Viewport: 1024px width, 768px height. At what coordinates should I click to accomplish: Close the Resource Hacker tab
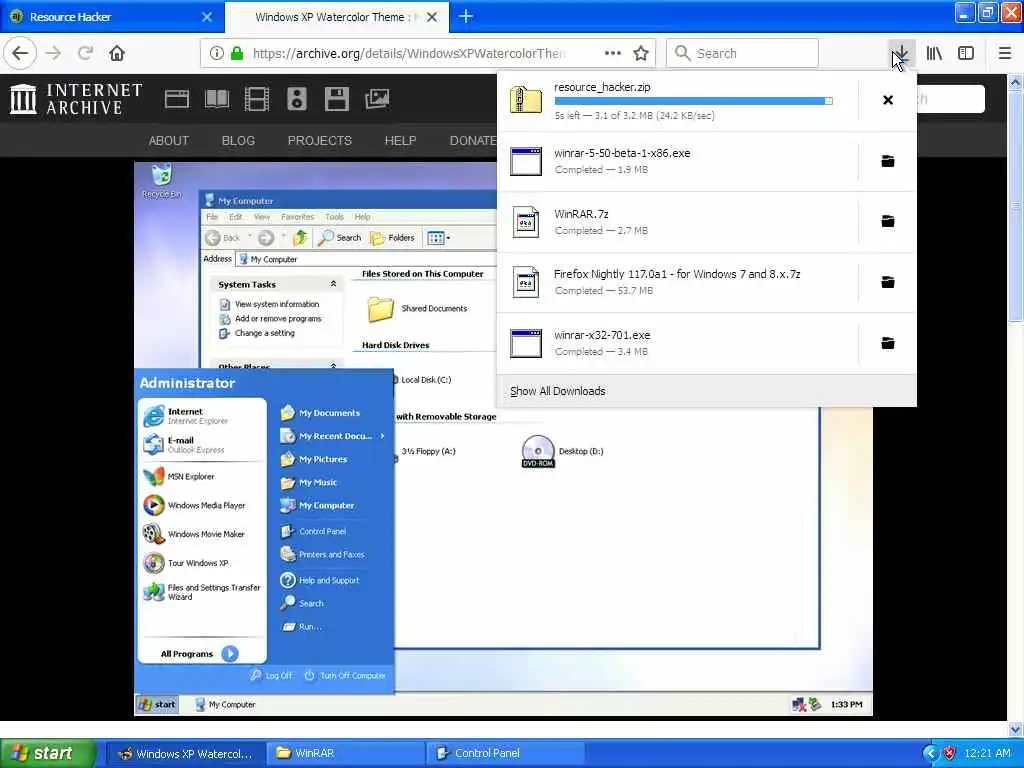click(x=207, y=17)
